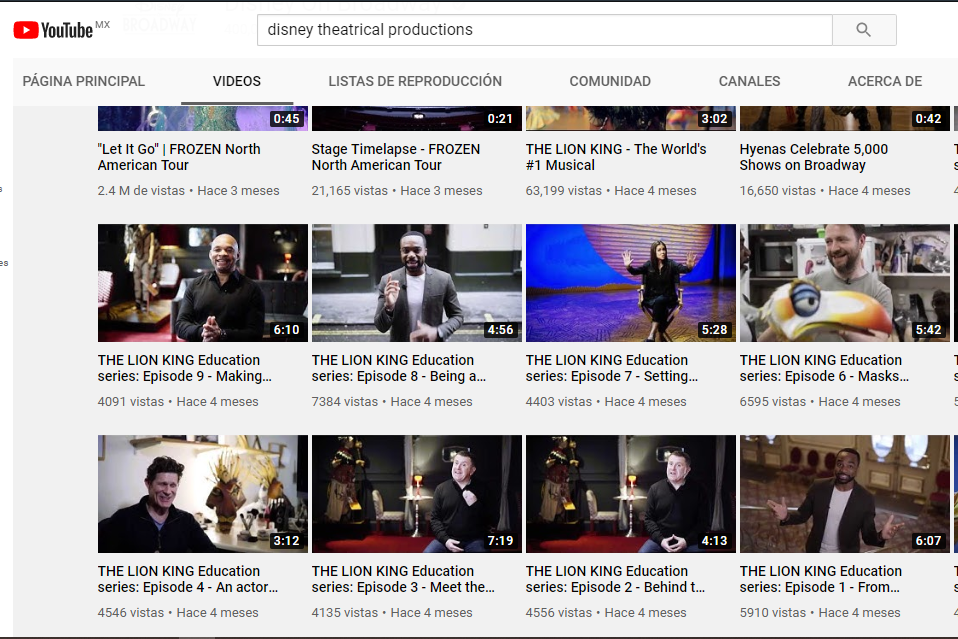Play the Episode 1 From thumbnail

point(844,494)
